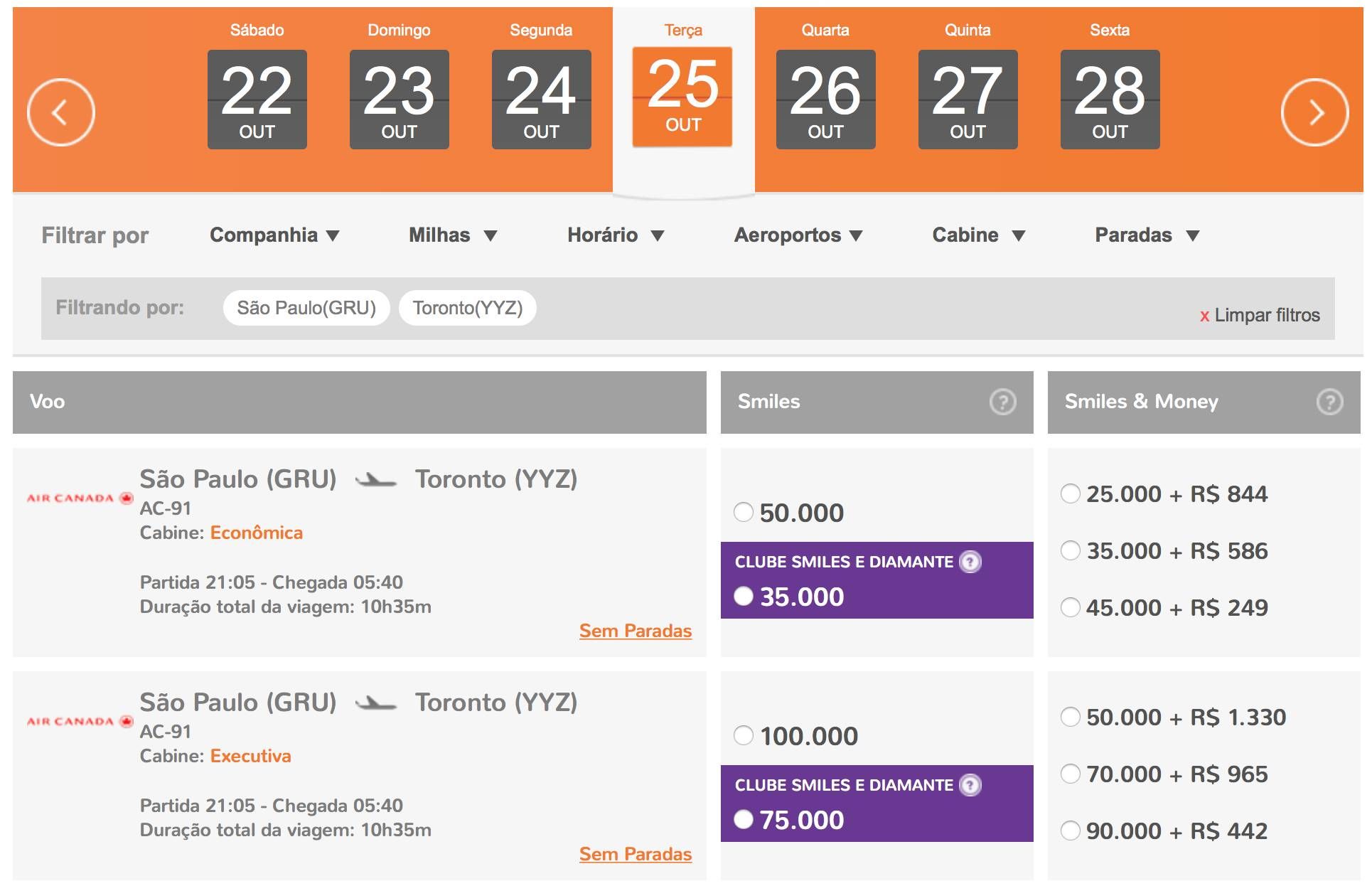Open Cabine filter dropdown
Viewport: 1372px width, 886px height.
pos(979,235)
